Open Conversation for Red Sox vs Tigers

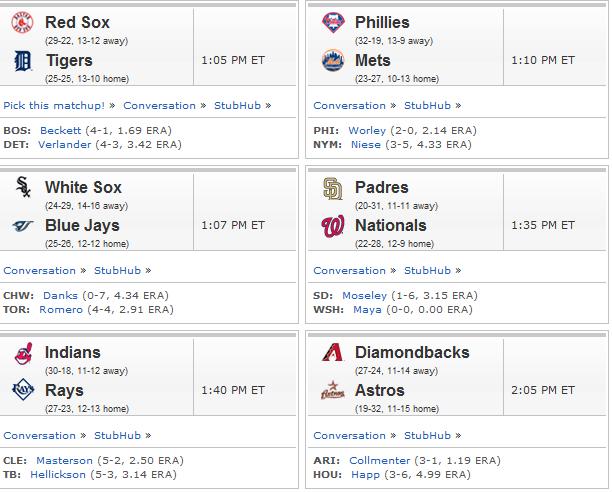[x=159, y=105]
